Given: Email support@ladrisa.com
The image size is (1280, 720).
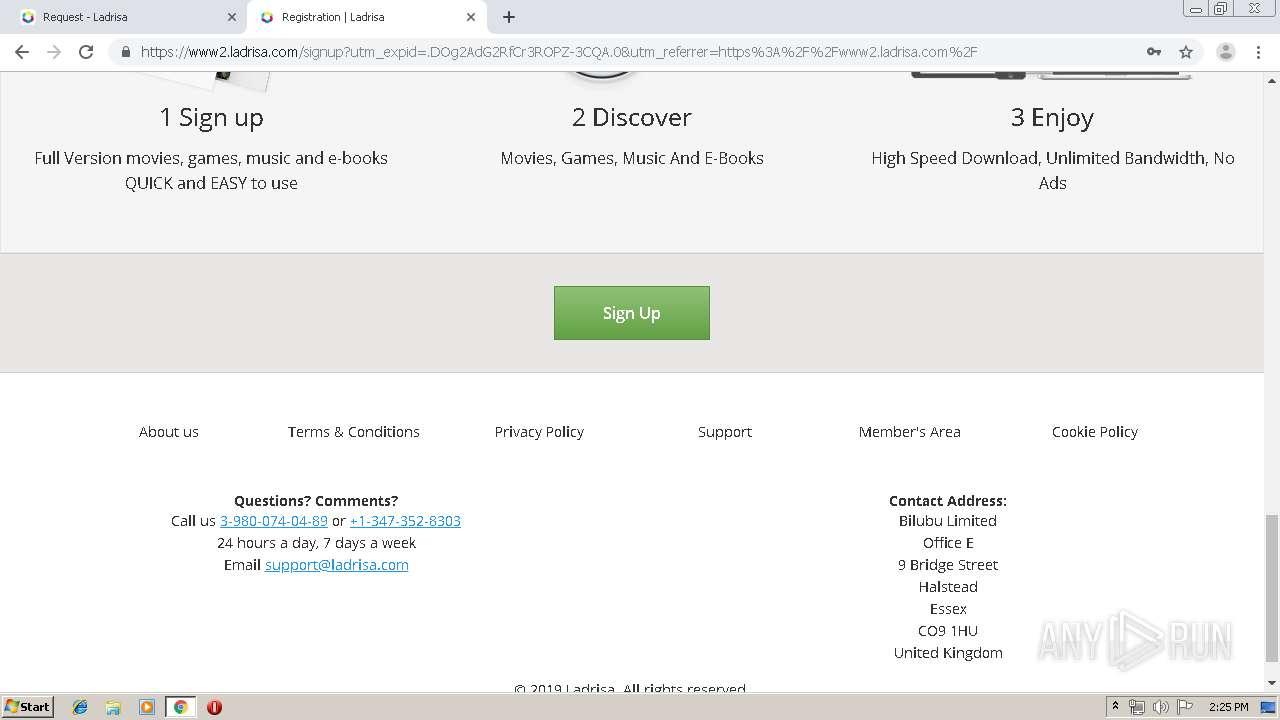Looking at the screenshot, I should point(337,565).
